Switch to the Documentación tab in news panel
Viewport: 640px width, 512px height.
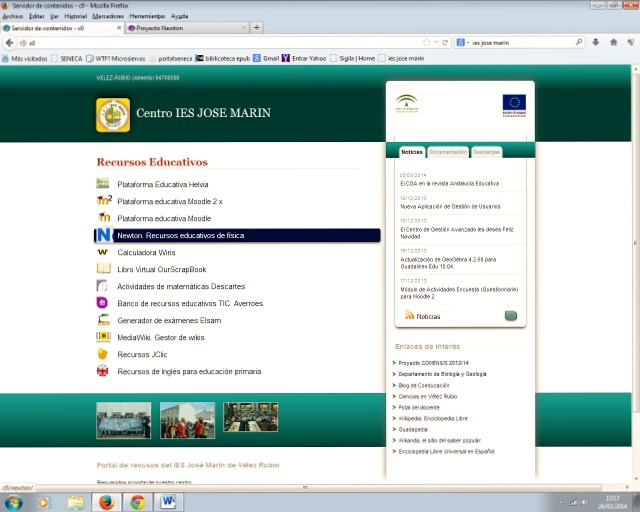[x=448, y=152]
